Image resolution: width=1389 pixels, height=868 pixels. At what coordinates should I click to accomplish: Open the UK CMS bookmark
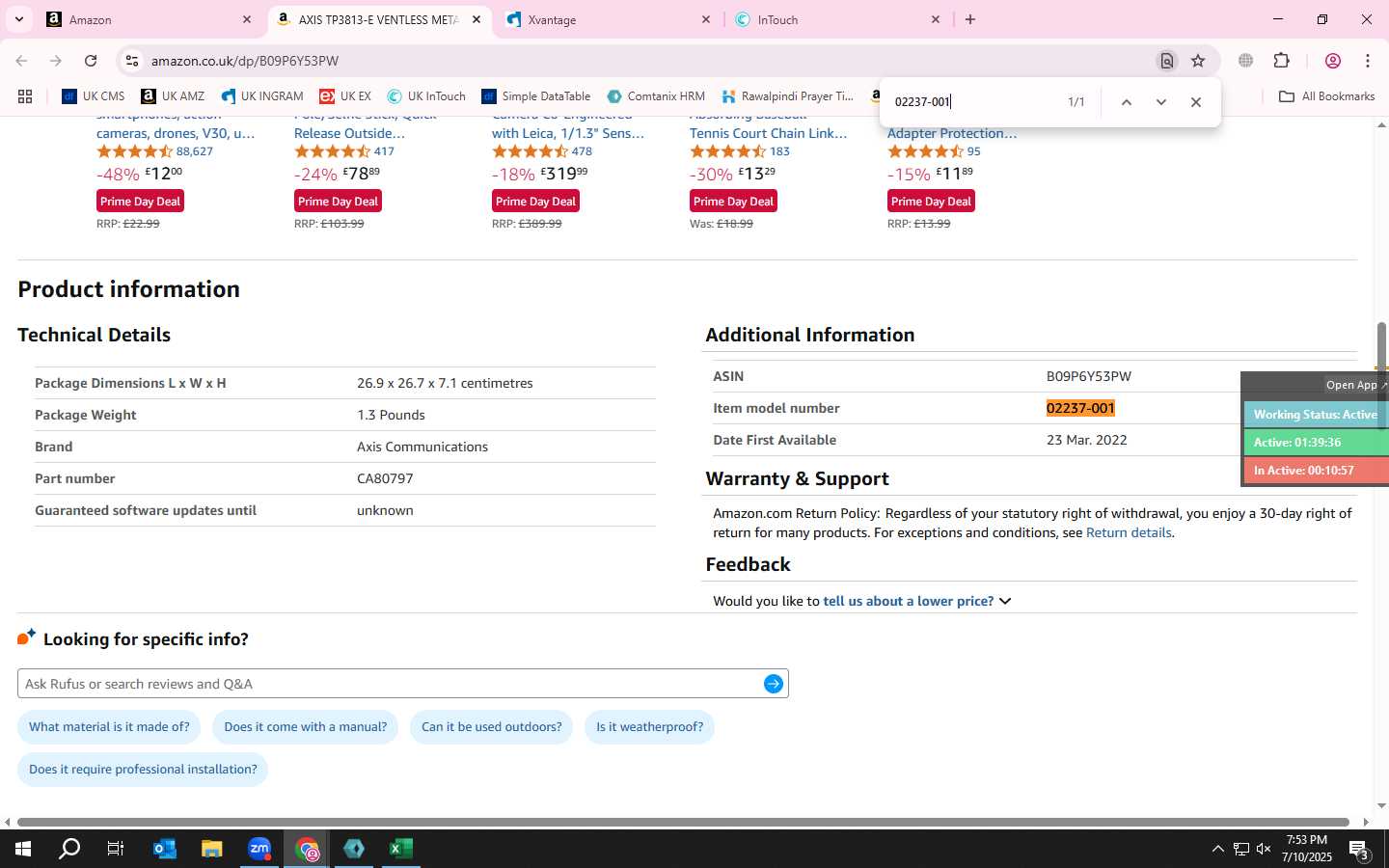[94, 96]
